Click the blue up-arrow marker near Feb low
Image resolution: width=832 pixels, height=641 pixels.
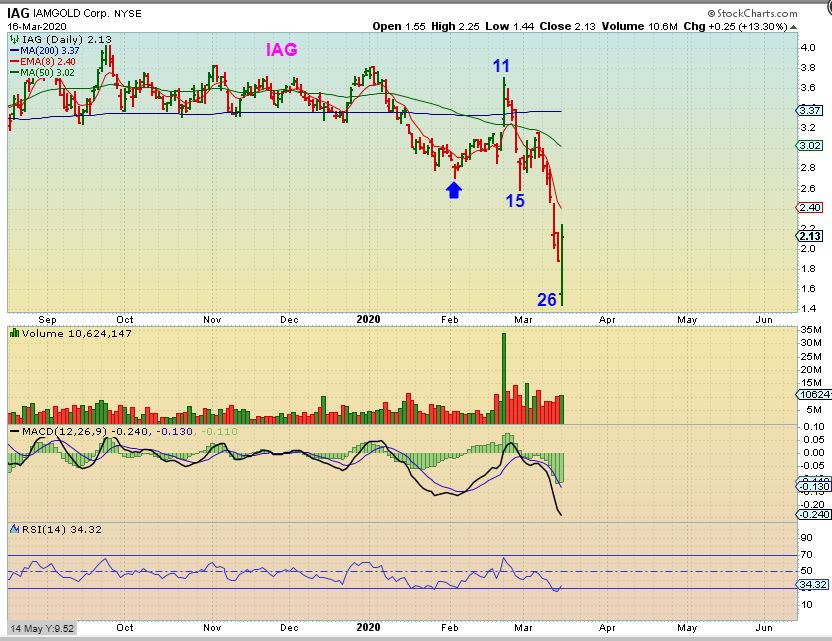(x=454, y=190)
